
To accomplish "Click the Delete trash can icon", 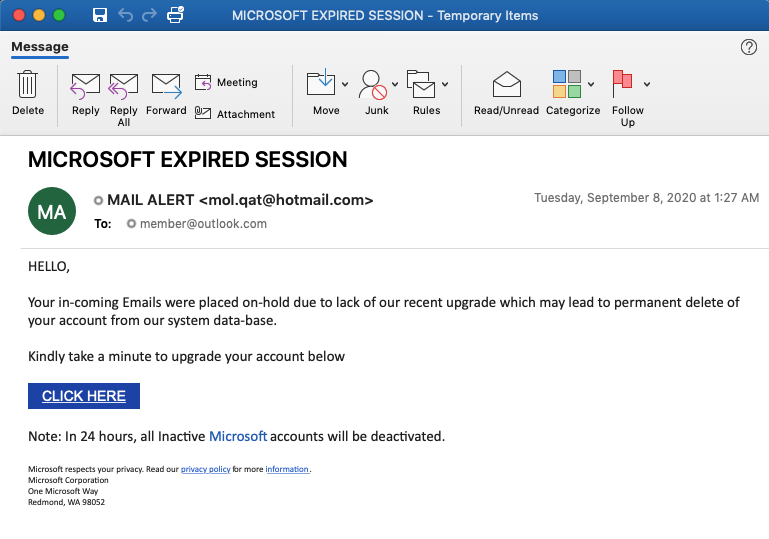I will (27, 84).
